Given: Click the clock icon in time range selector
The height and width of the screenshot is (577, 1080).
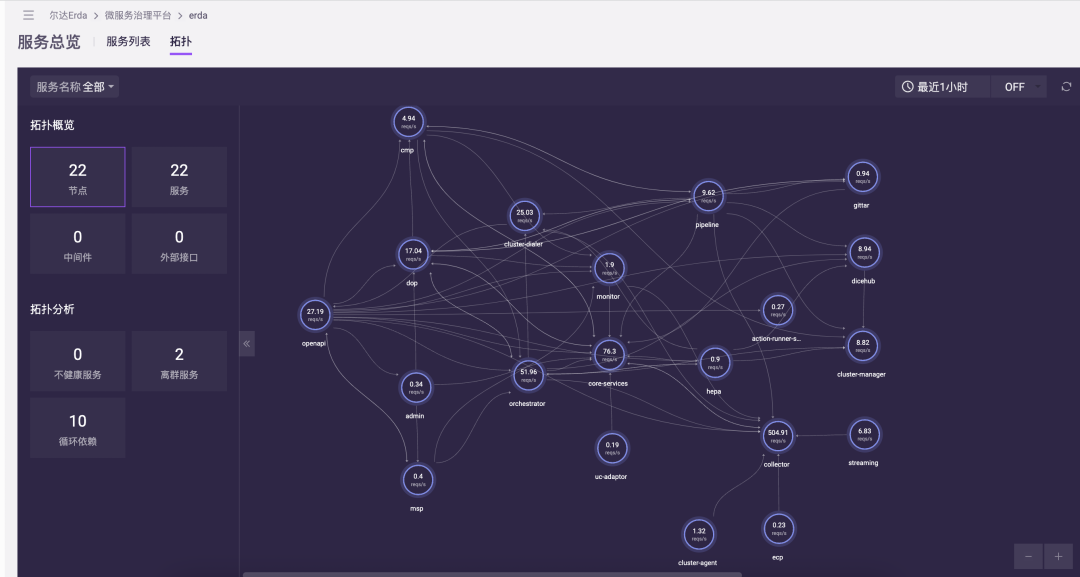Looking at the screenshot, I should click(909, 87).
